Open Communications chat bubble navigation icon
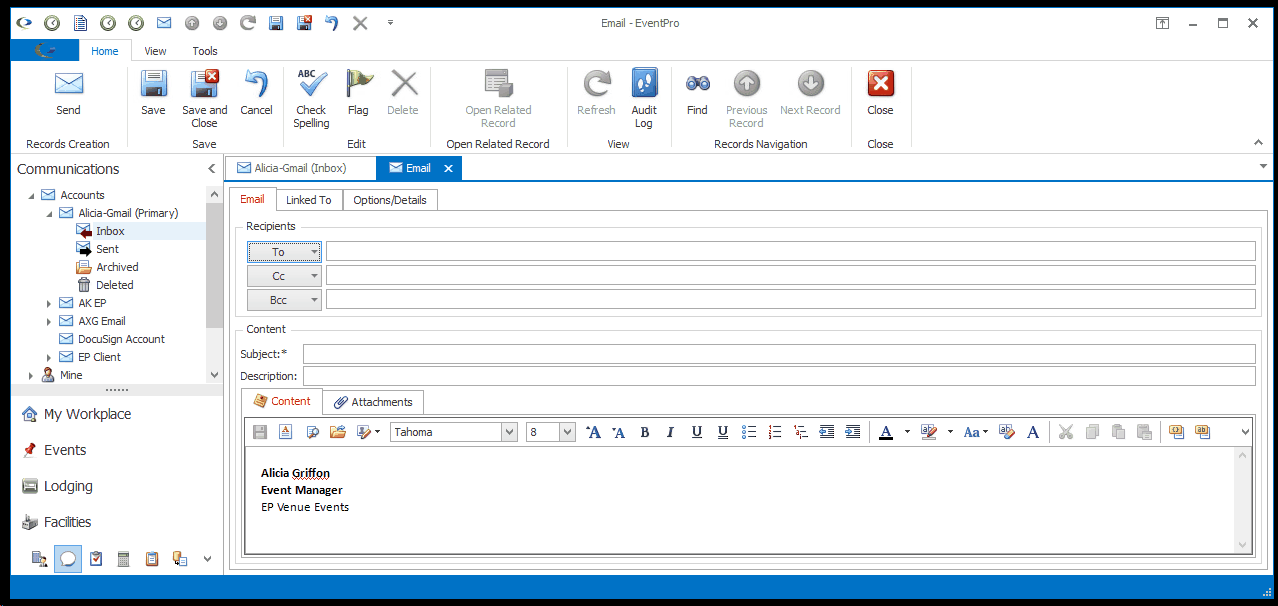 coord(67,559)
